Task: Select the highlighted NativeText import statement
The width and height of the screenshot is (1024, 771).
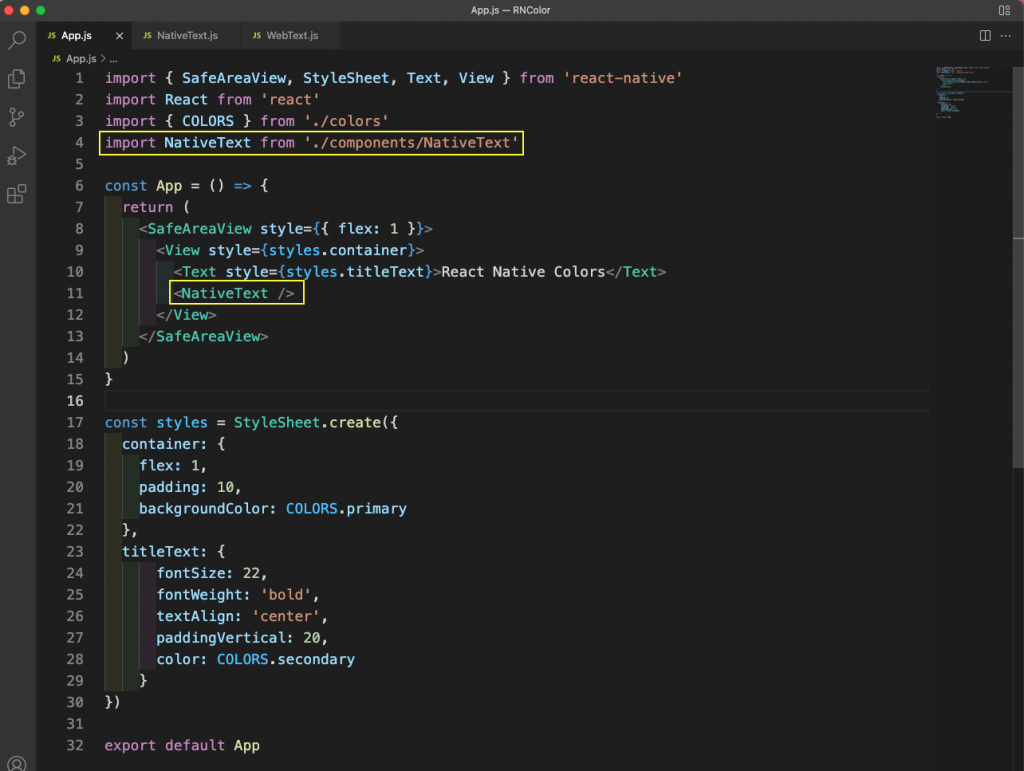Action: pyautogui.click(x=310, y=142)
